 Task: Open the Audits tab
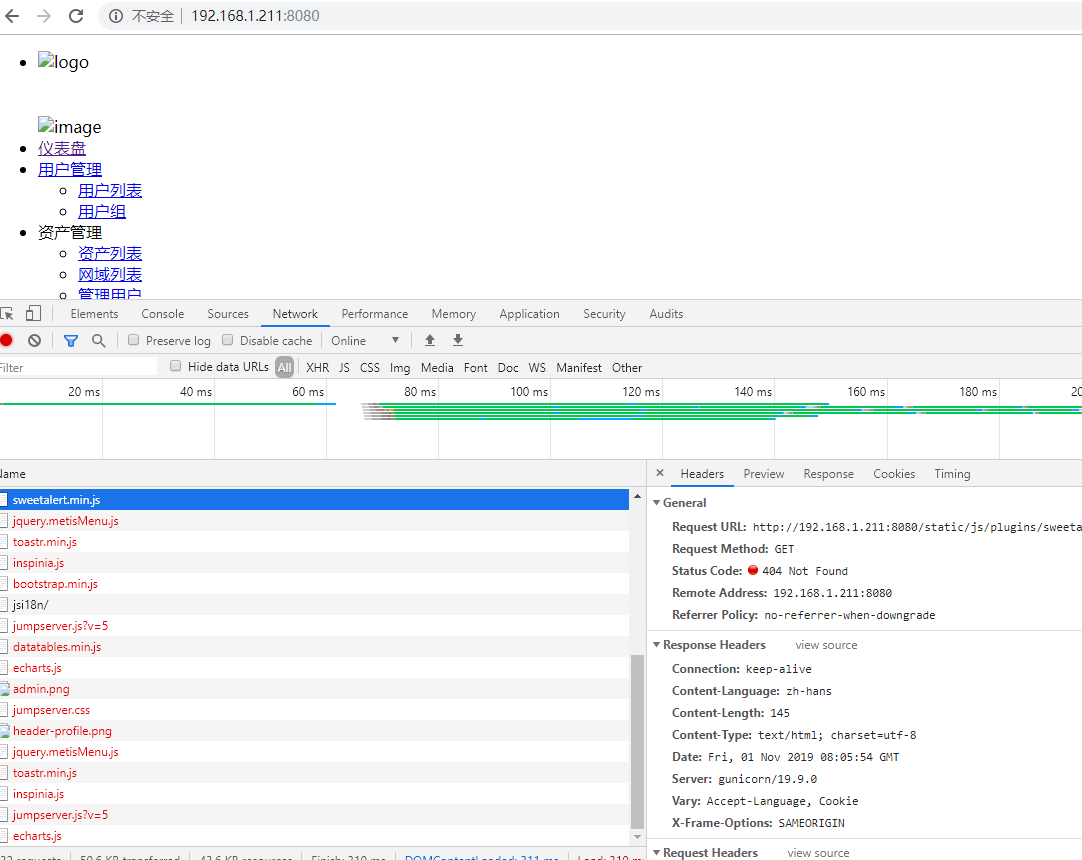666,314
